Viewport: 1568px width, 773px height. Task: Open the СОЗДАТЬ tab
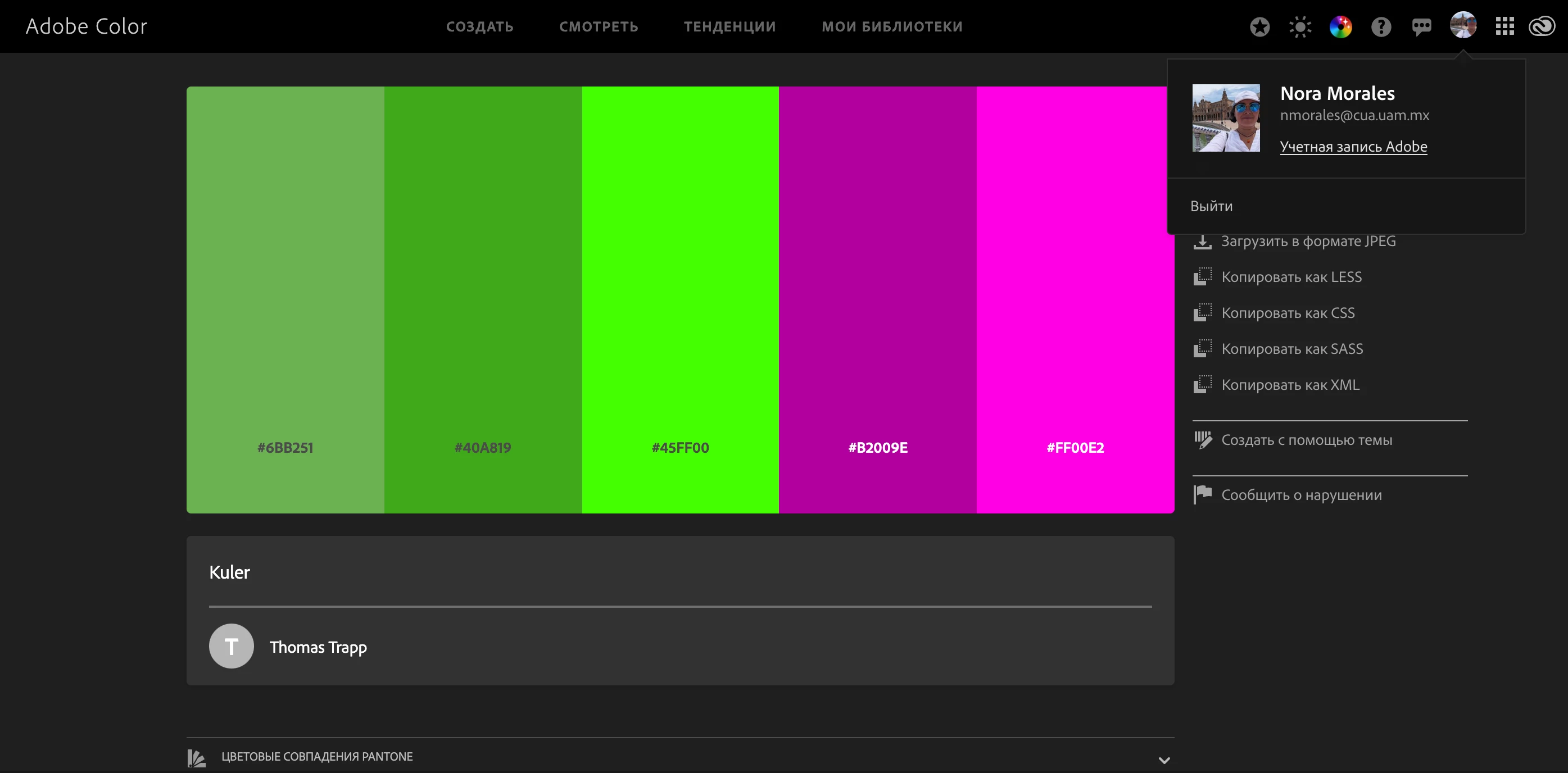[x=479, y=27]
